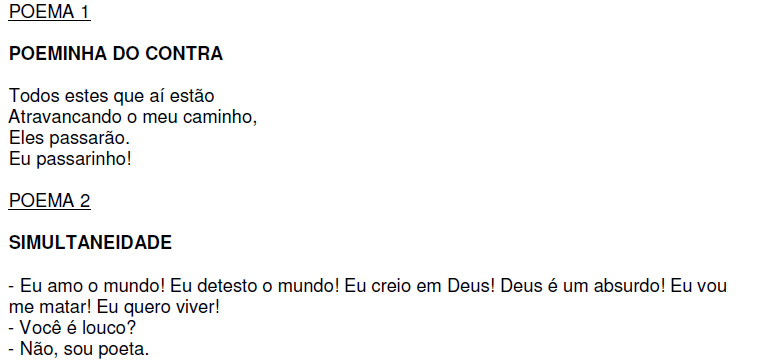
Task: Click the word 'caminho' in the first poem
Action: tap(225, 117)
